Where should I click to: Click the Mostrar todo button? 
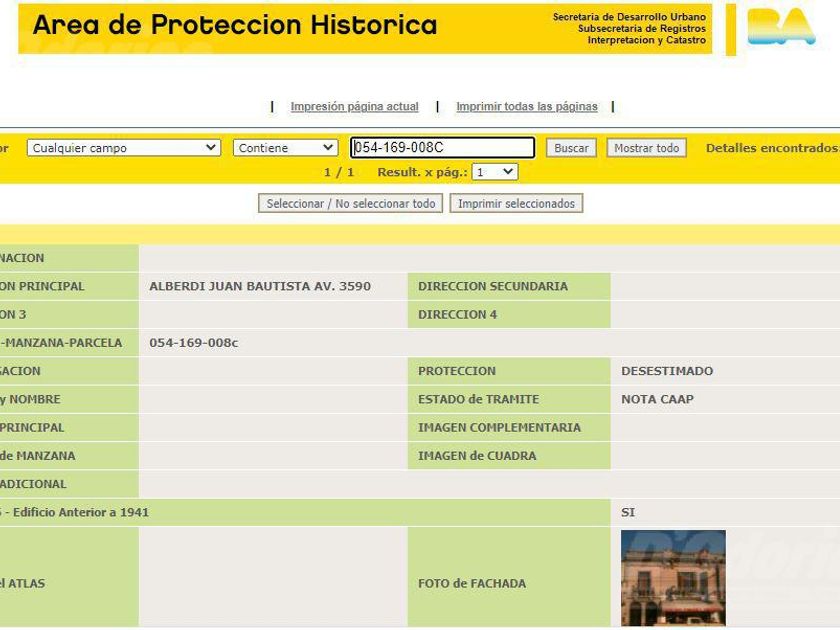coord(647,148)
